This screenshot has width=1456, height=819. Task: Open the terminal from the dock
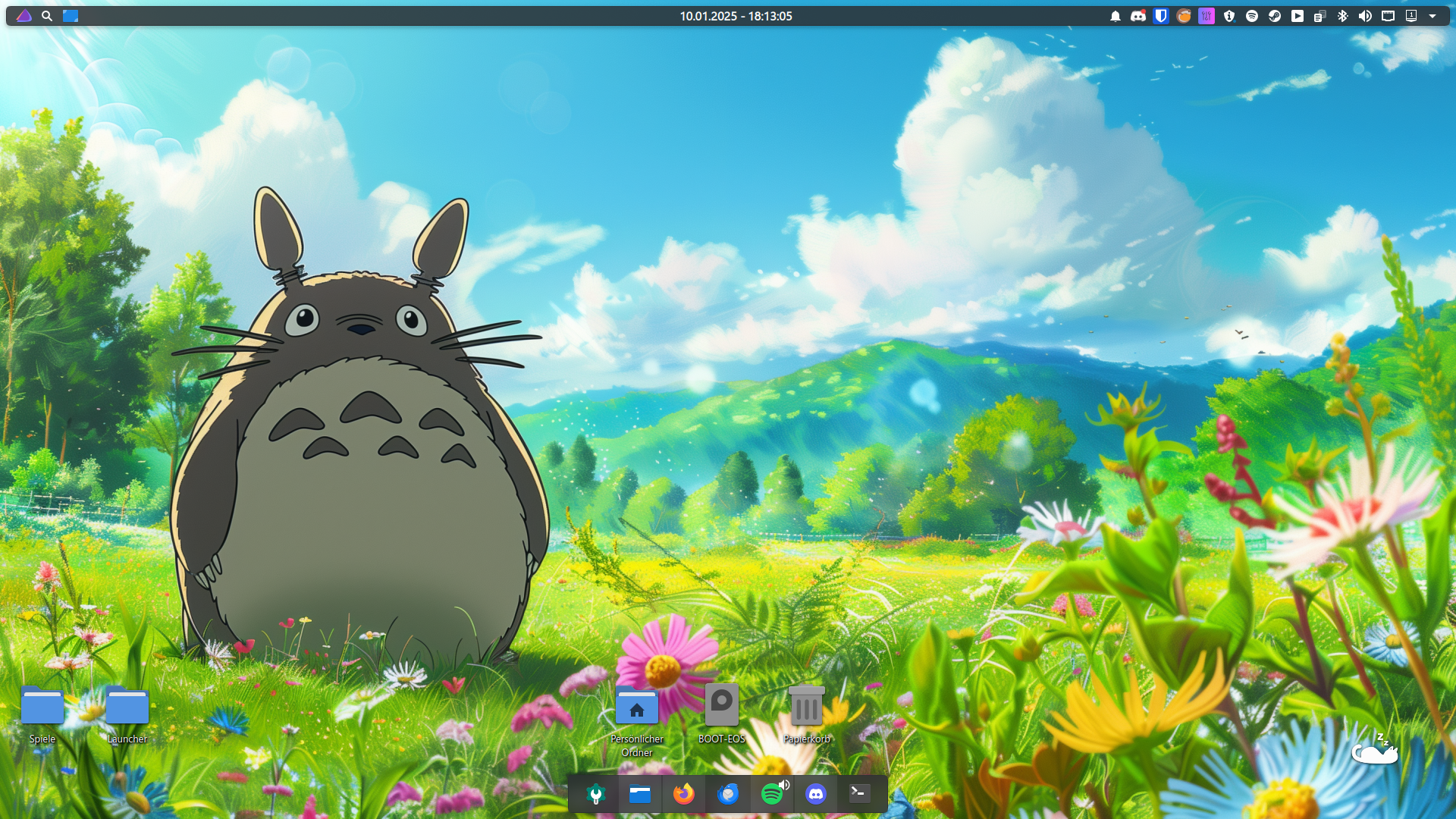coord(859,794)
